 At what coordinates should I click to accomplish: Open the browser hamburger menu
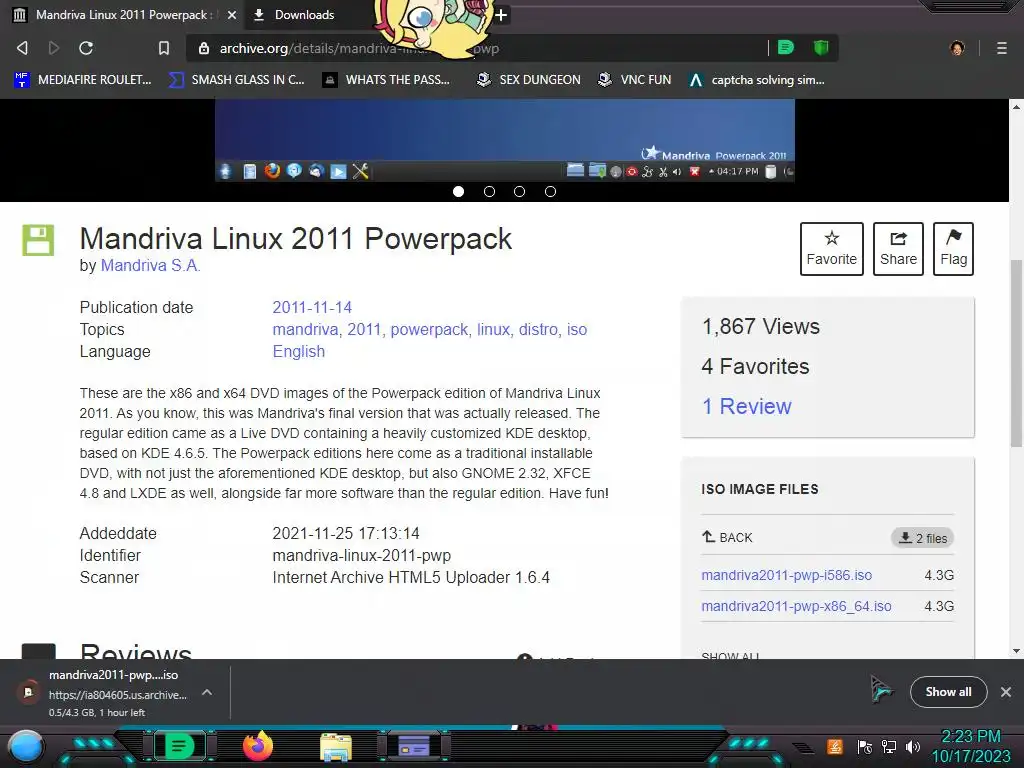[x=1002, y=48]
